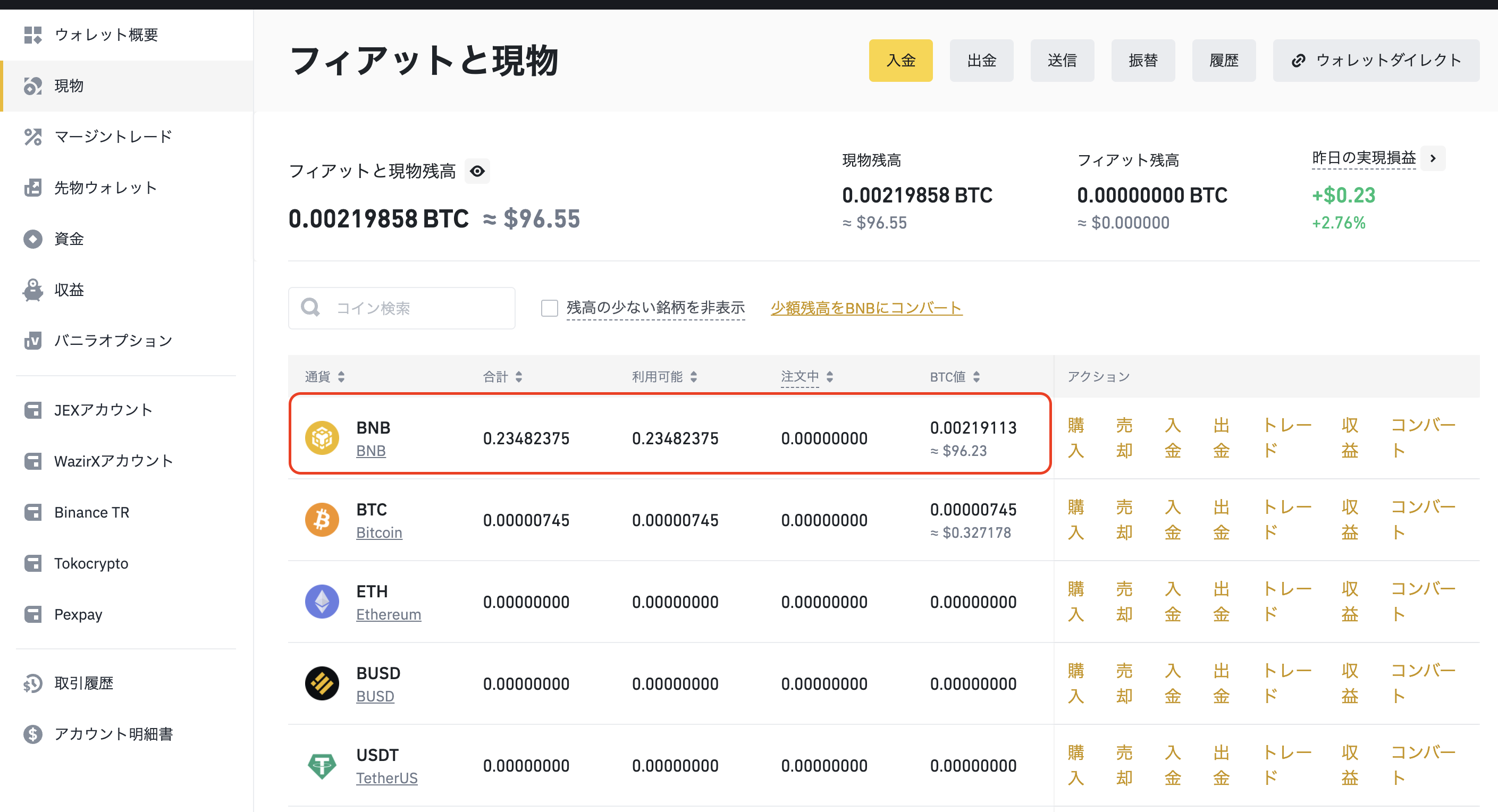This screenshot has width=1498, height=812.
Task: Click the BUSD underlined name link
Action: [375, 696]
